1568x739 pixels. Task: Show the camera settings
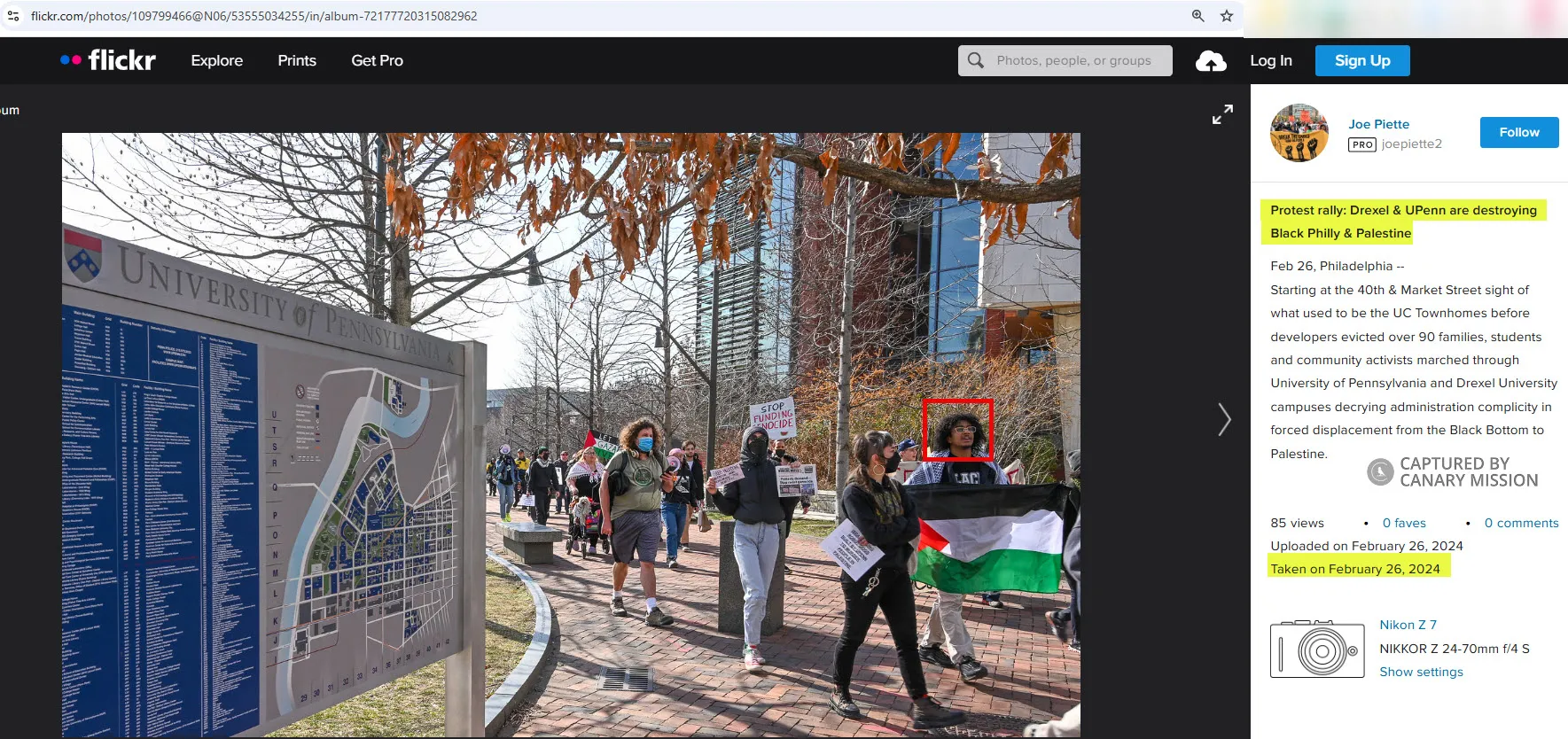tap(1421, 672)
